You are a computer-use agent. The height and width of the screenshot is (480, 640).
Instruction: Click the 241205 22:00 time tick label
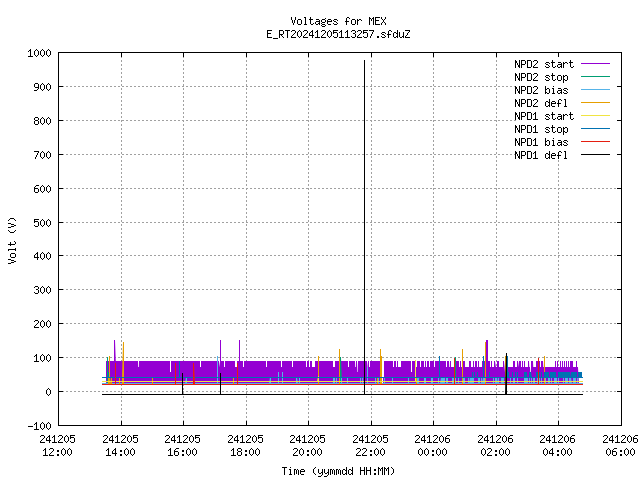(x=370, y=446)
